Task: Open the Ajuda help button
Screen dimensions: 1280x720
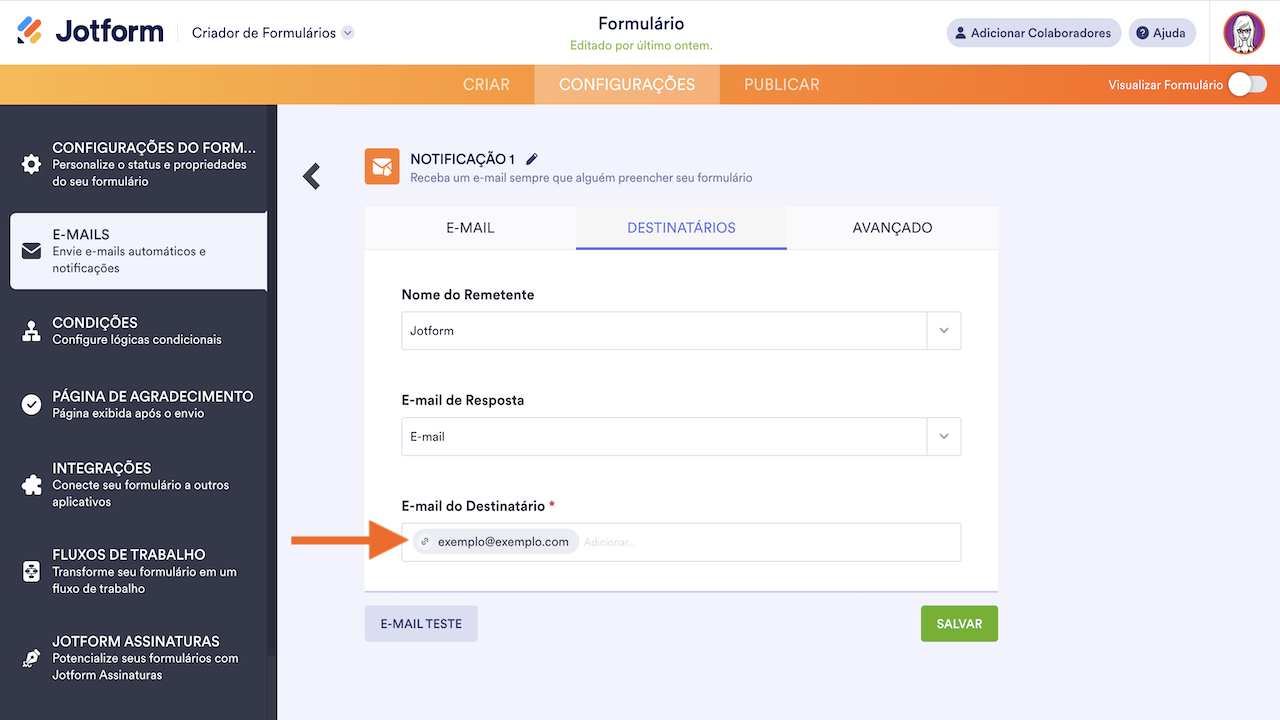Action: [1162, 33]
